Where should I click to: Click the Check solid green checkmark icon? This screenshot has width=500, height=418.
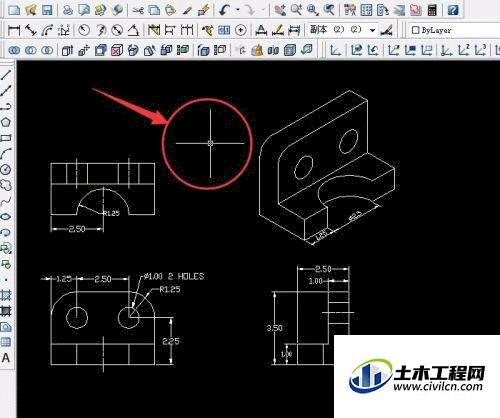click(x=307, y=50)
